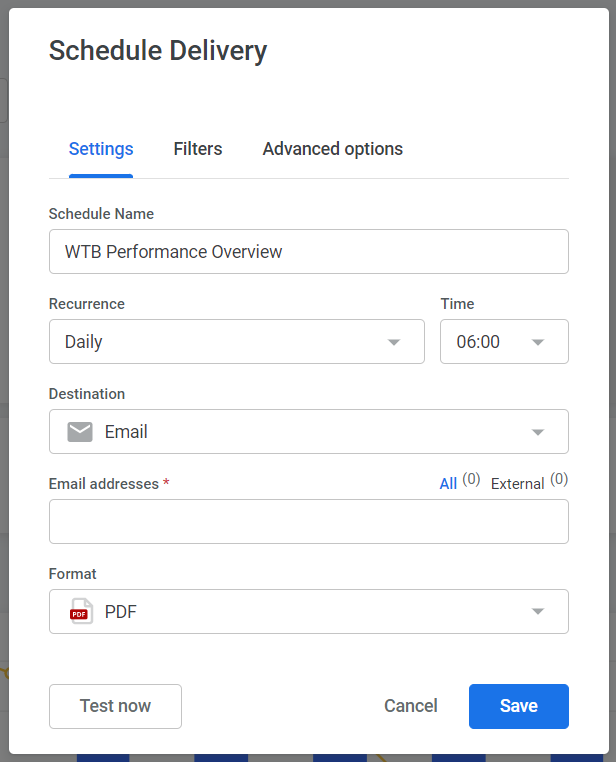This screenshot has height=762, width=616.
Task: Click the Test now button
Action: (x=116, y=706)
